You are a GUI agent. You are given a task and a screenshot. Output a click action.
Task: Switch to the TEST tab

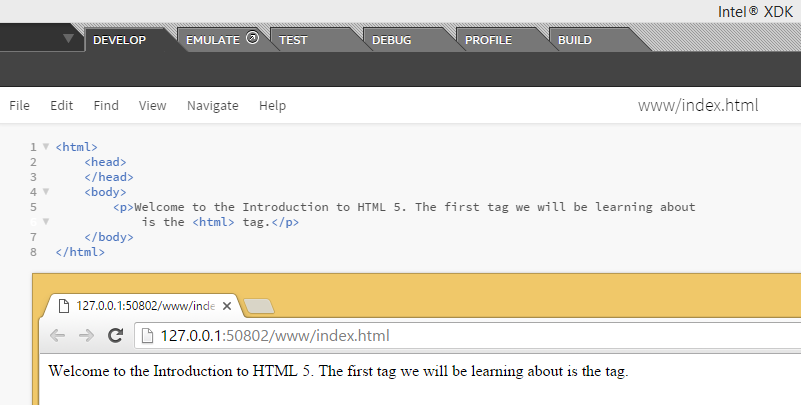pyautogui.click(x=293, y=40)
